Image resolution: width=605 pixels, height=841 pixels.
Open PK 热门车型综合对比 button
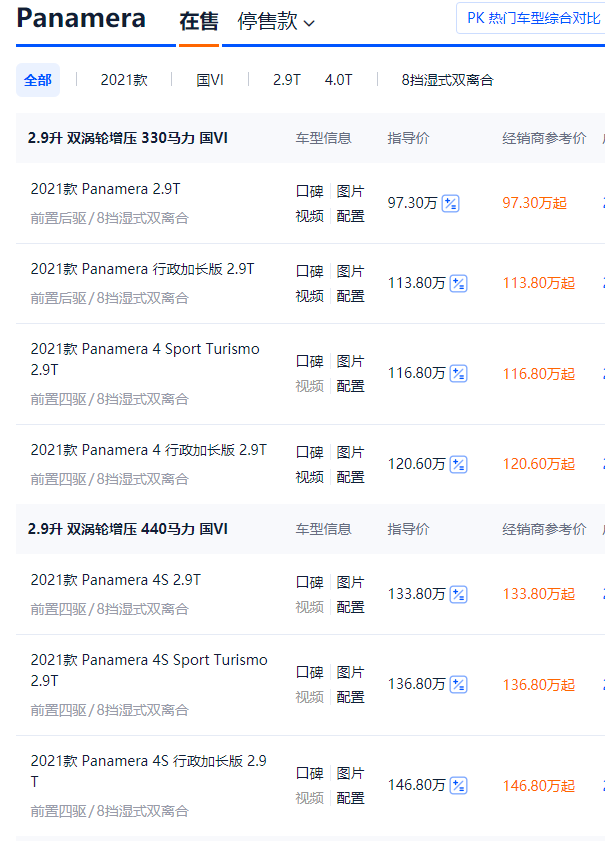point(532,18)
